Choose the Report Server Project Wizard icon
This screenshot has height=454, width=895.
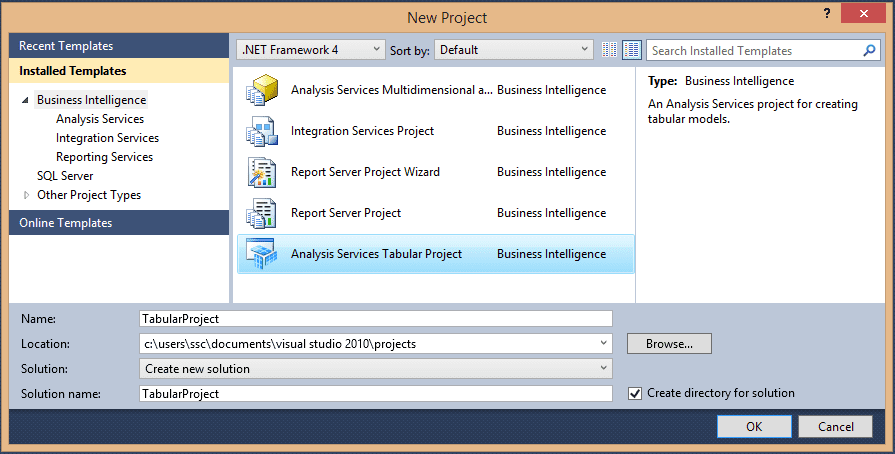coord(262,172)
